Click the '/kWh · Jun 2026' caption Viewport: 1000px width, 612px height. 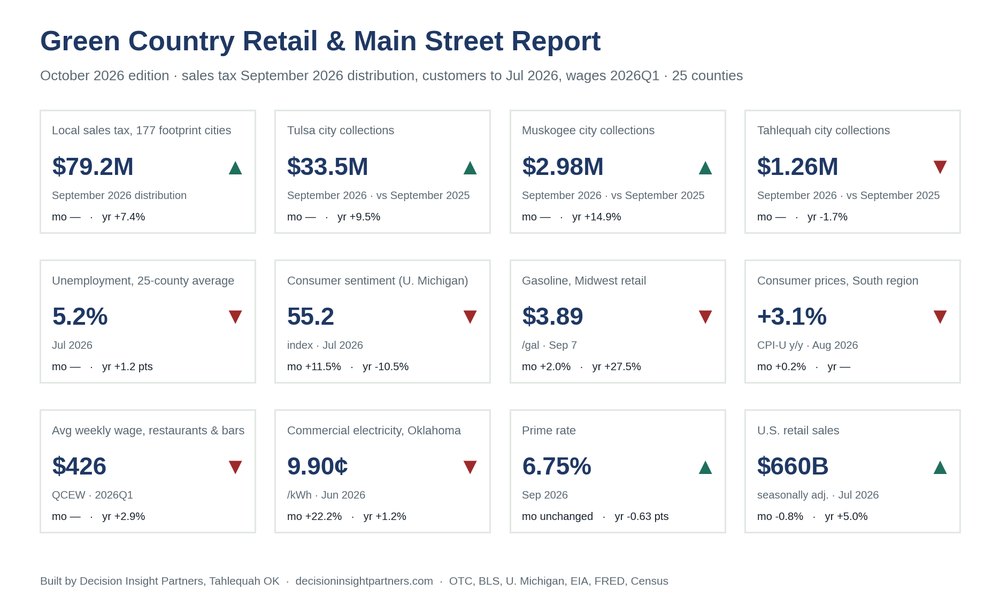pos(326,495)
